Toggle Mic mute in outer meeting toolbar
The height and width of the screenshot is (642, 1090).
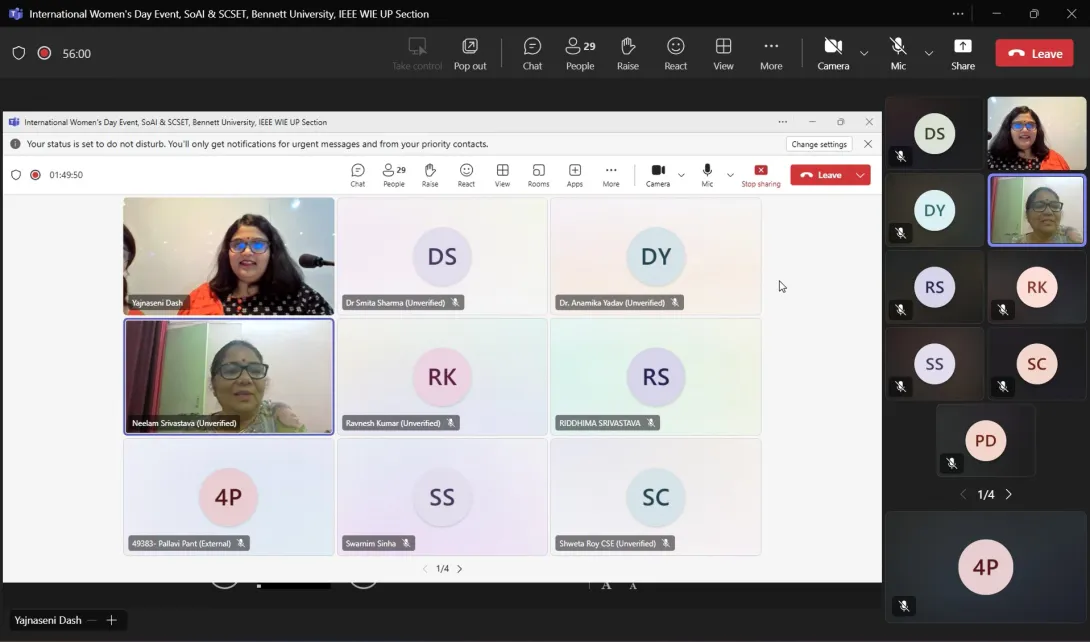tap(898, 54)
